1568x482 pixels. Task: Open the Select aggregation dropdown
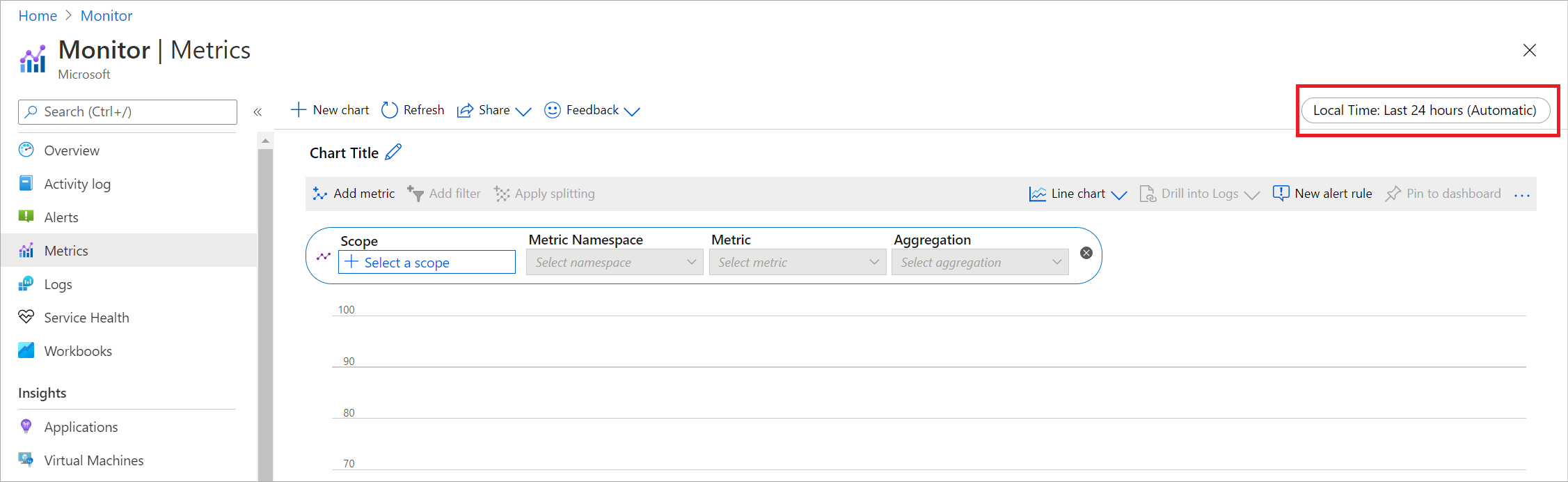pos(980,263)
